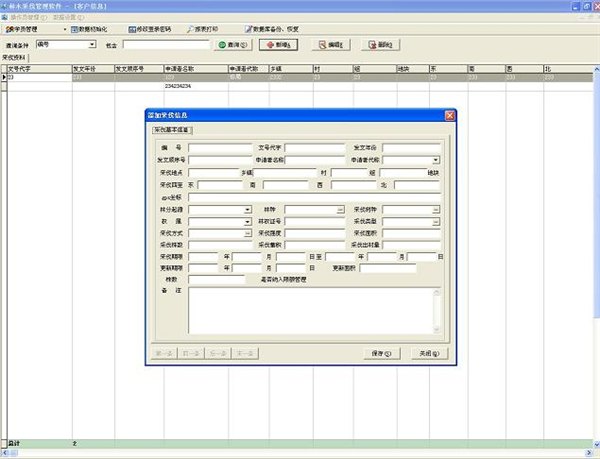Open 数据设置 menu
The height and width of the screenshot is (459, 600).
click(68, 17)
